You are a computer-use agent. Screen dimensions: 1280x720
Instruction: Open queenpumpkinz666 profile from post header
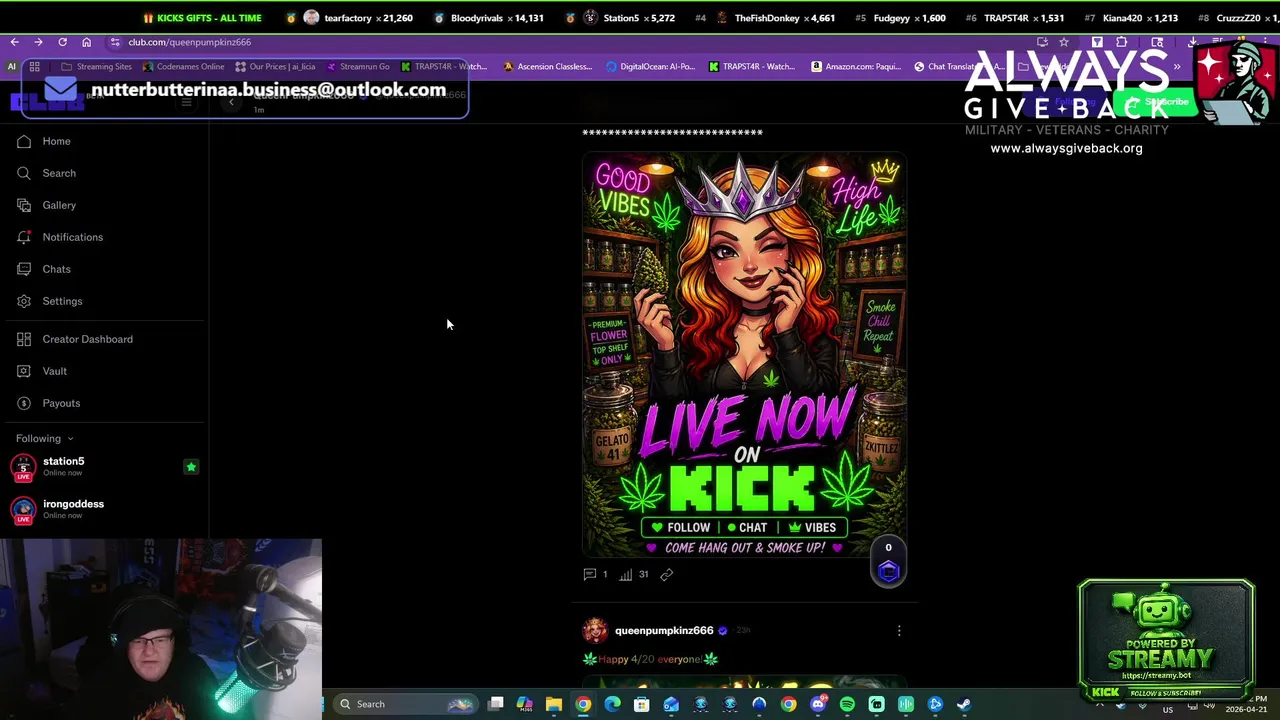click(664, 630)
